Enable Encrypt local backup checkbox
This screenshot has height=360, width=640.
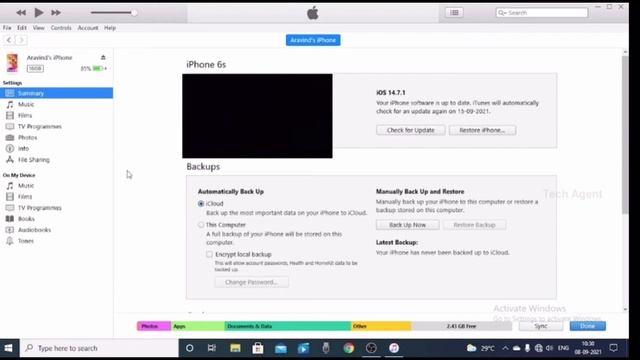[x=209, y=254]
